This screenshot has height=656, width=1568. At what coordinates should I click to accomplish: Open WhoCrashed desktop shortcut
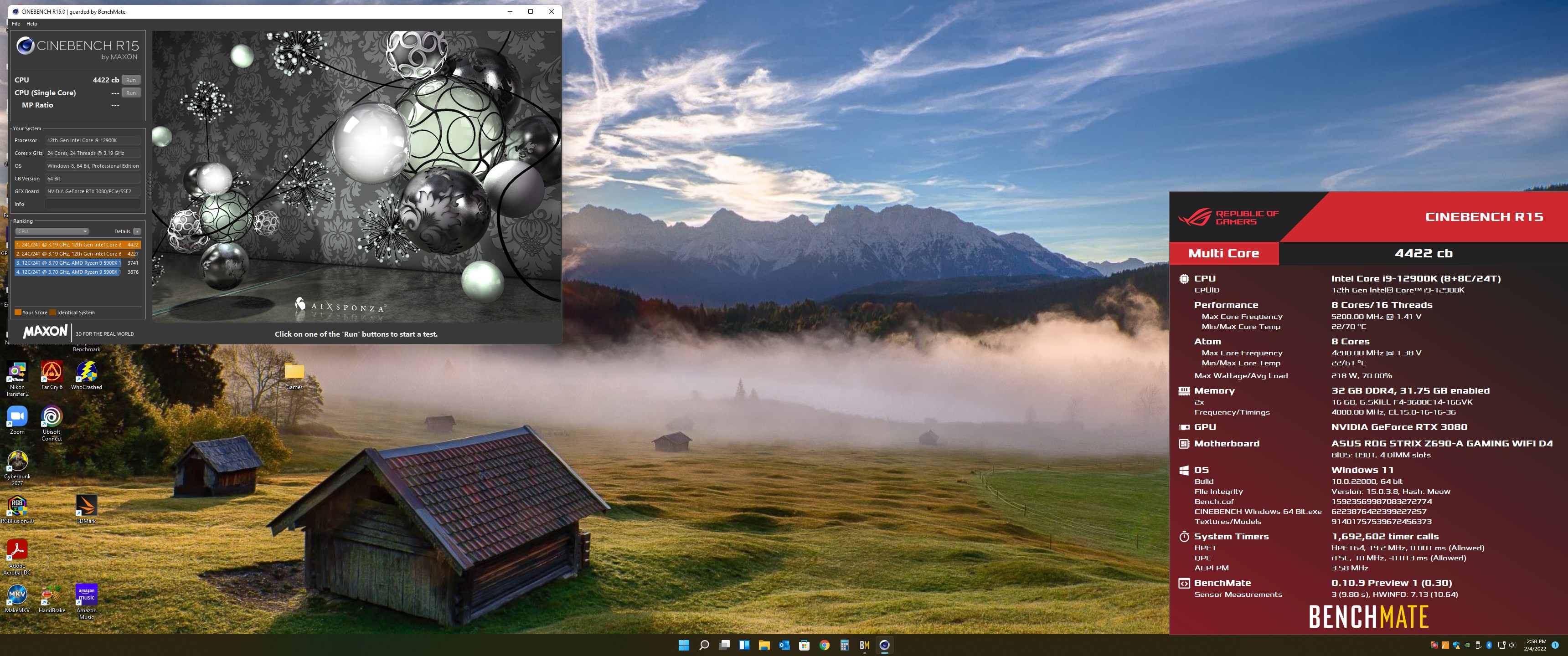pos(87,375)
